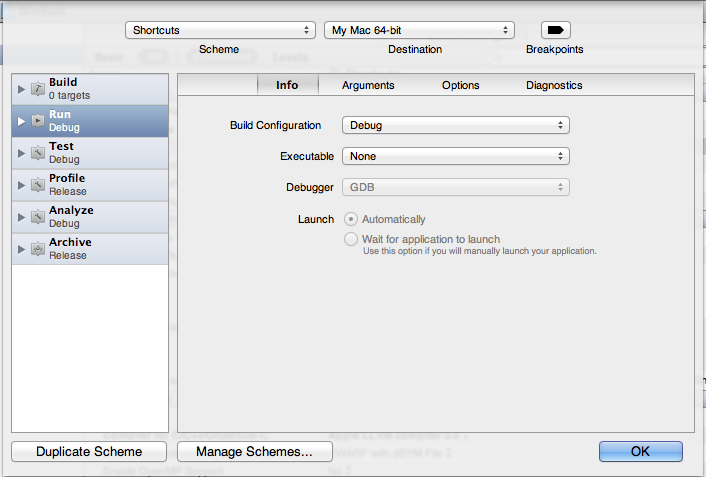Expand the Archive disclosure triangle
This screenshot has height=477, width=706.
click(21, 249)
